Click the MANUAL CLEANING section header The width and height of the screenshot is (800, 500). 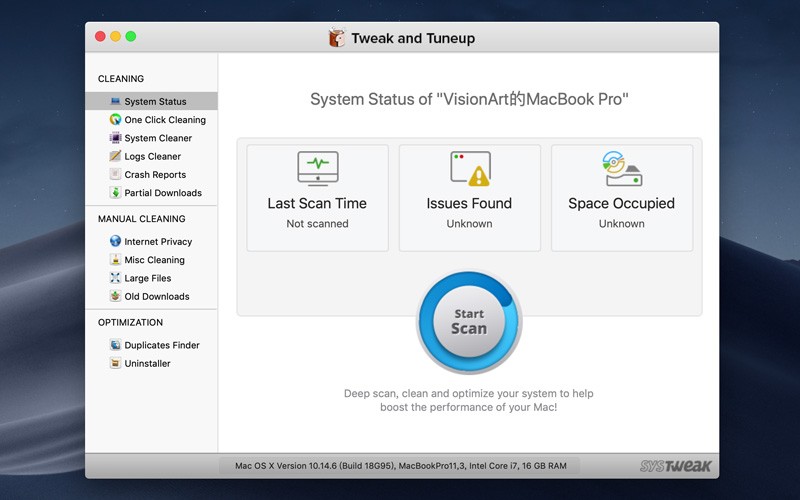pyautogui.click(x=142, y=218)
